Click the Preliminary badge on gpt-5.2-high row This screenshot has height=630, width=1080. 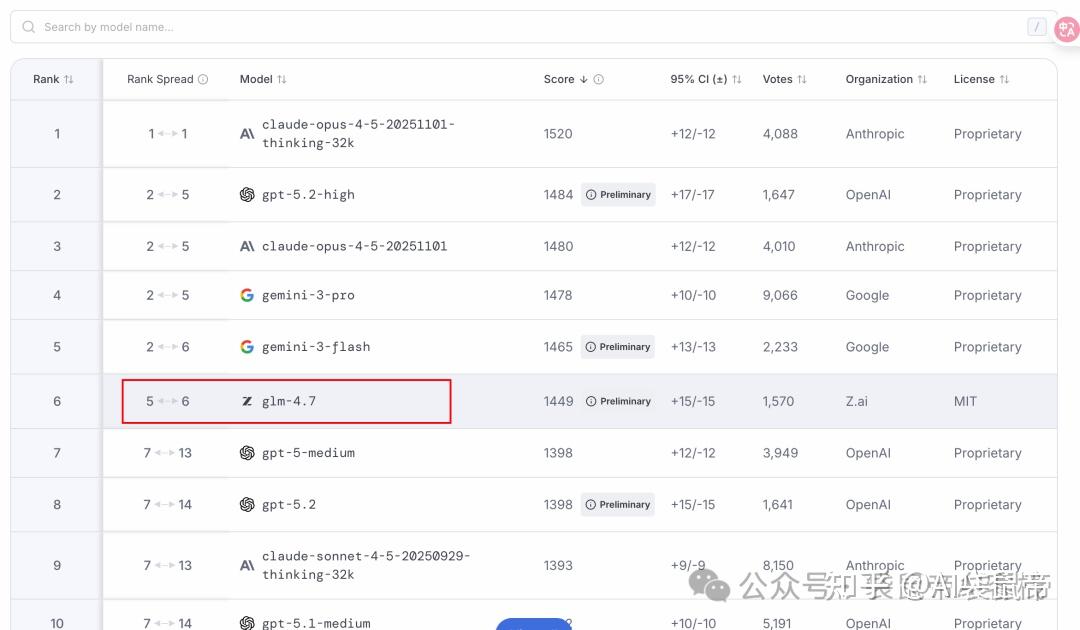click(618, 195)
